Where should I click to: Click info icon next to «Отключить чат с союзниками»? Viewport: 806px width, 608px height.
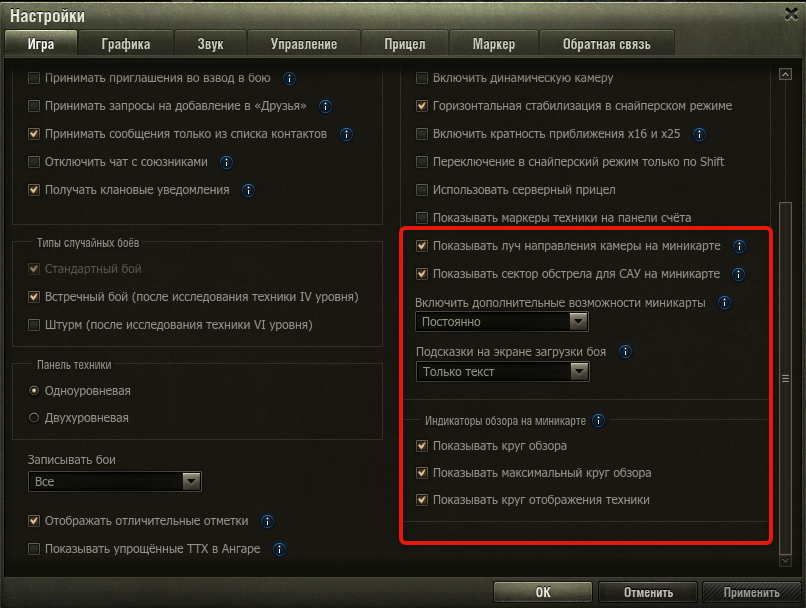click(x=226, y=162)
